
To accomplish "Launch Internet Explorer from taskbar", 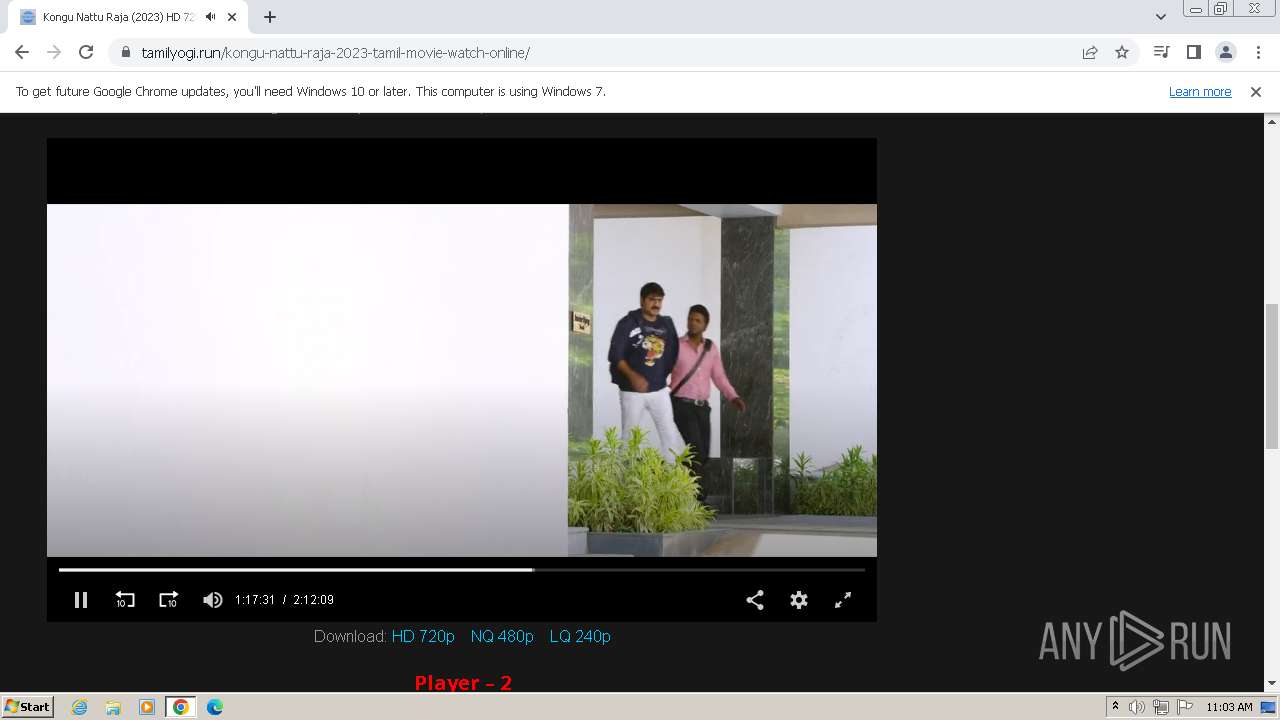I will coord(80,707).
